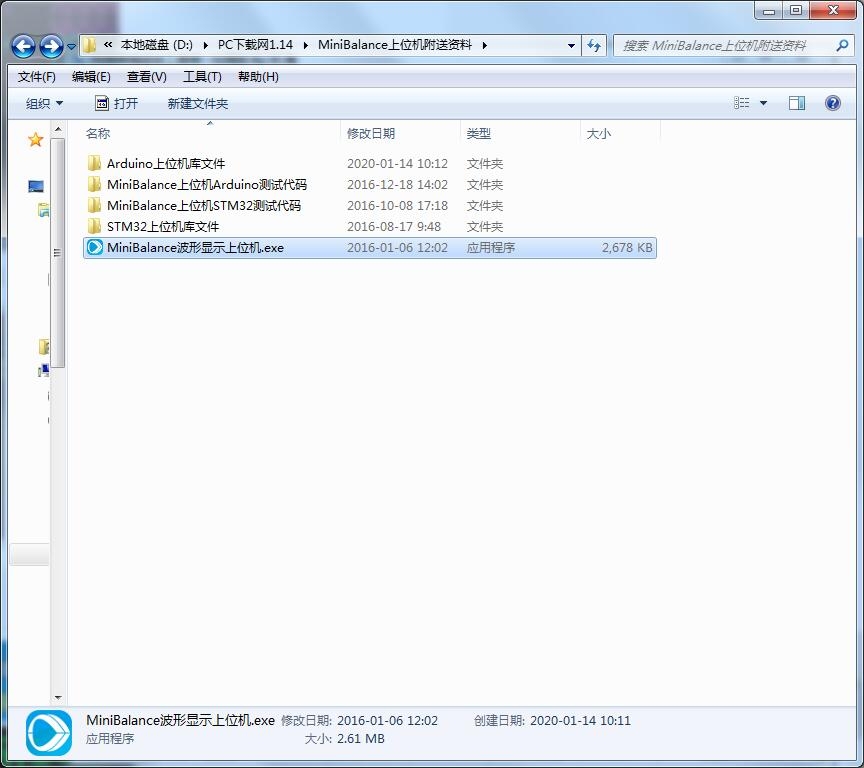Create folder with 新建文件夹
Viewport: 864px width, 768px height.
pyautogui.click(x=197, y=103)
